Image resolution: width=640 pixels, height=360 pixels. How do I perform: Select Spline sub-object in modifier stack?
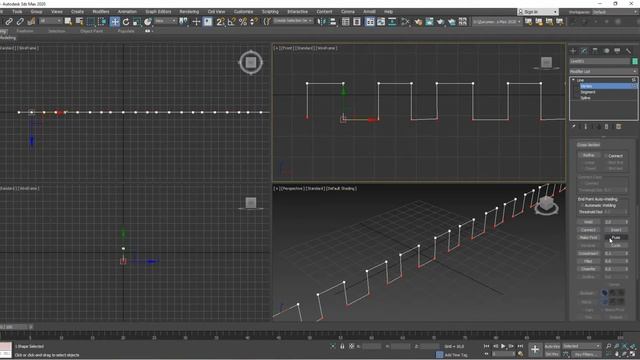[x=585, y=98]
